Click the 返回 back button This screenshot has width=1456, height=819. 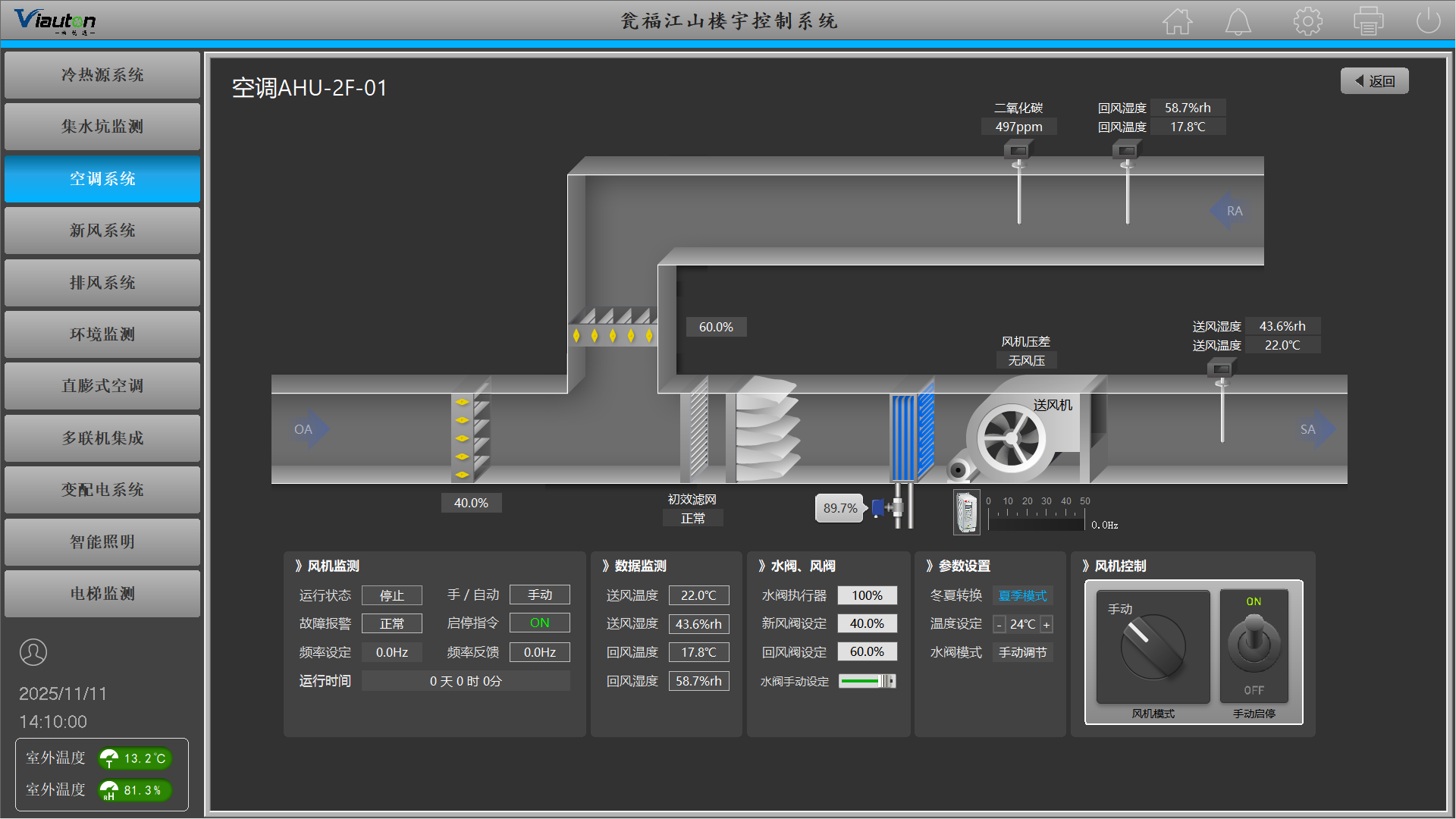(x=1374, y=81)
